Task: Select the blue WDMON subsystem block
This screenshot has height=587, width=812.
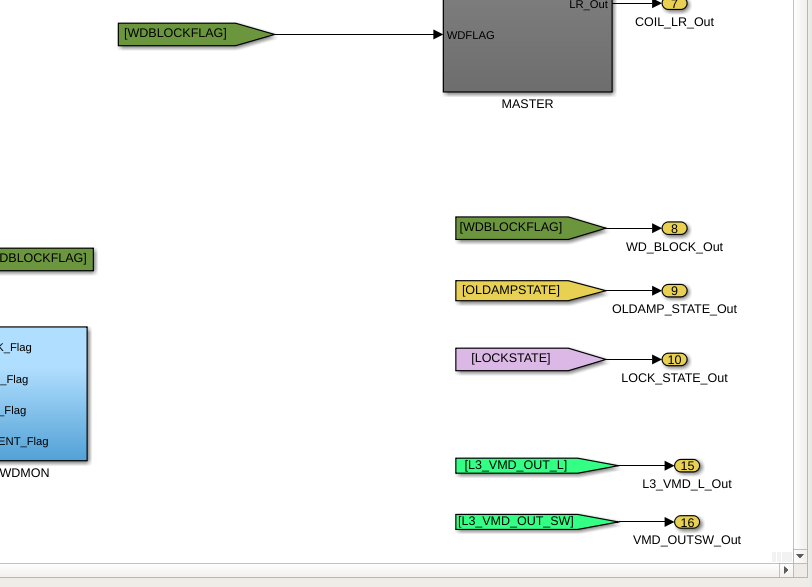Action: coord(44,393)
